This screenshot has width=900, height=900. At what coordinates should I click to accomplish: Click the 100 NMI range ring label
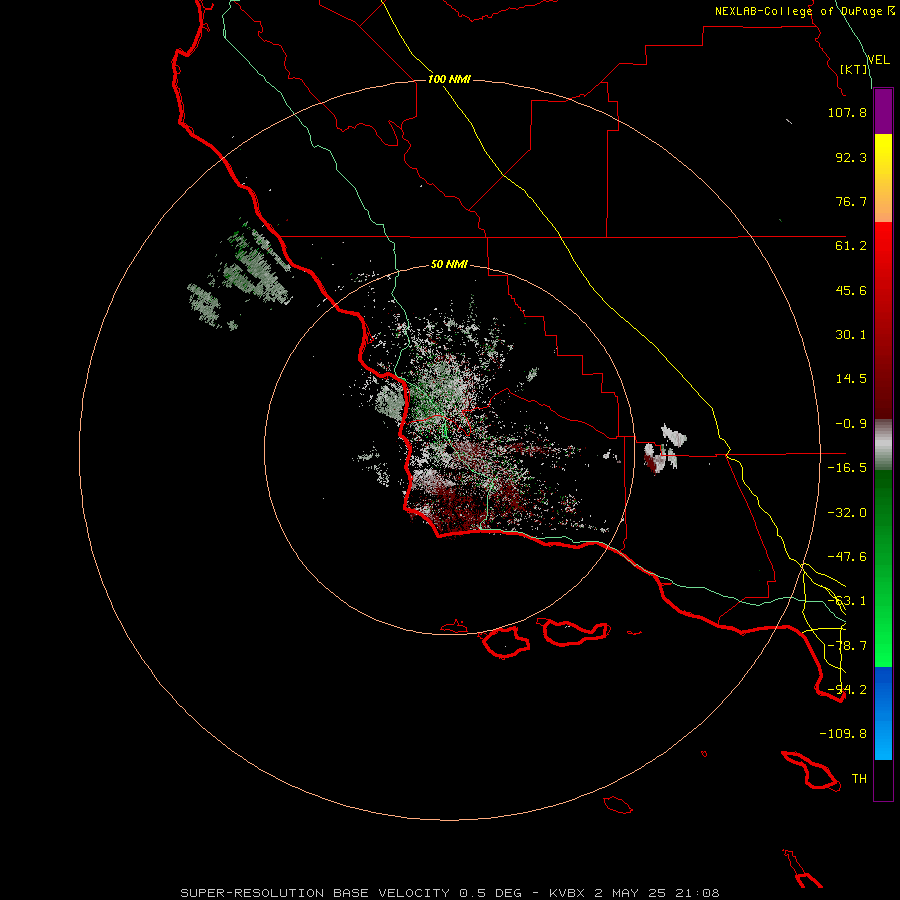pos(449,79)
